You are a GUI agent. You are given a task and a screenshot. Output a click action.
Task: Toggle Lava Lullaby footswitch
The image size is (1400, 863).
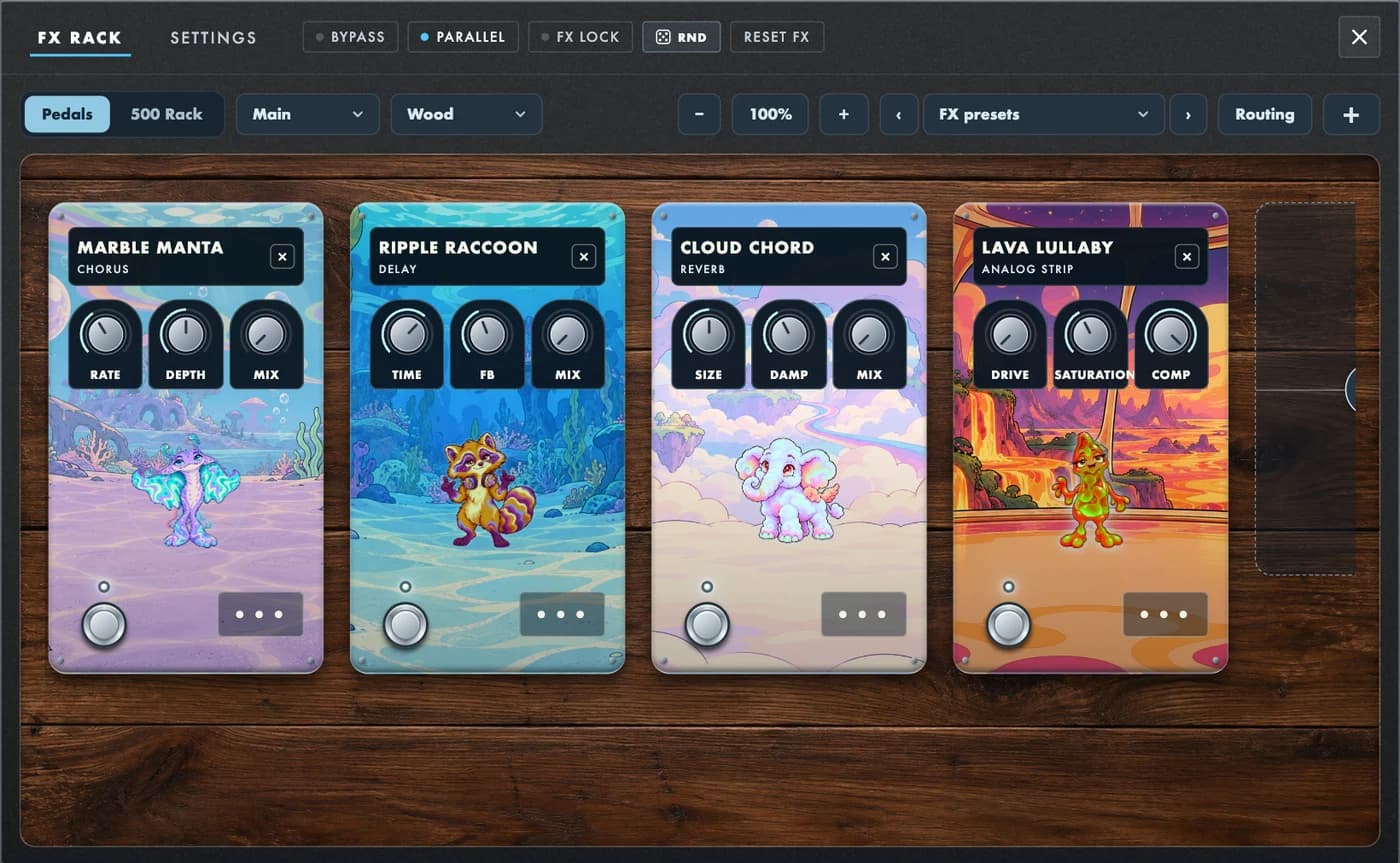(1009, 625)
